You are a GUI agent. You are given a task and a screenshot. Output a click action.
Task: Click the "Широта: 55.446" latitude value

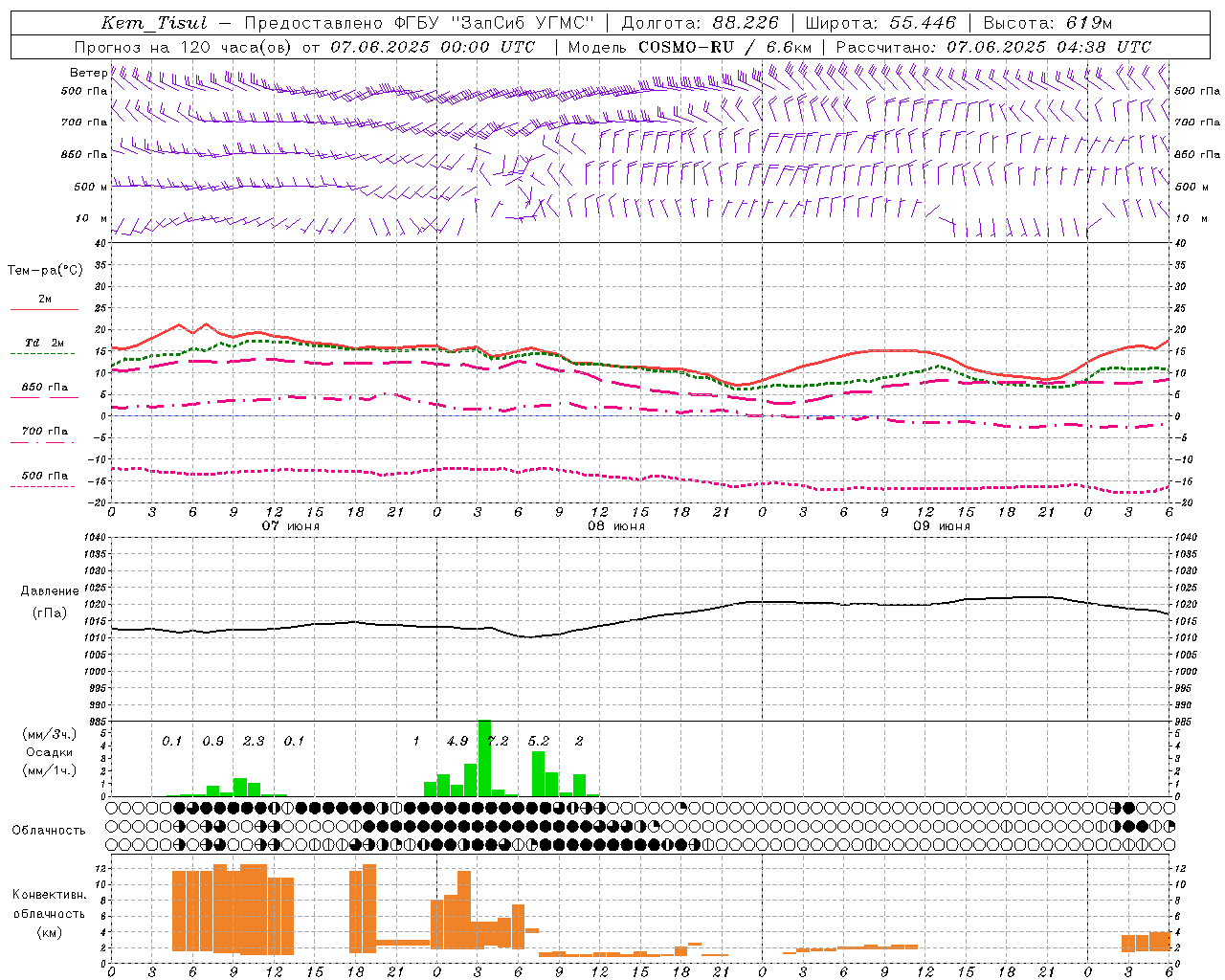tap(880, 24)
